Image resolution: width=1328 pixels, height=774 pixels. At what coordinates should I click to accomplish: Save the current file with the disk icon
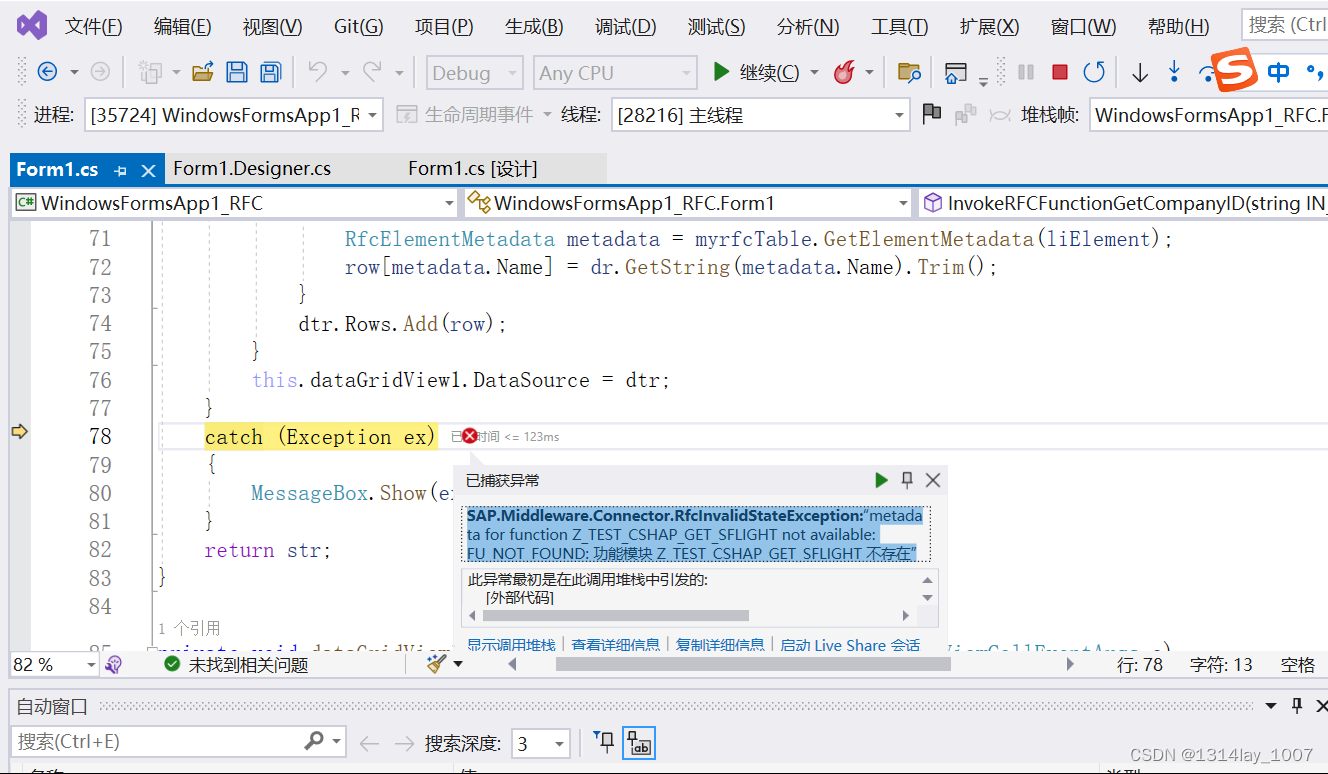pos(237,72)
